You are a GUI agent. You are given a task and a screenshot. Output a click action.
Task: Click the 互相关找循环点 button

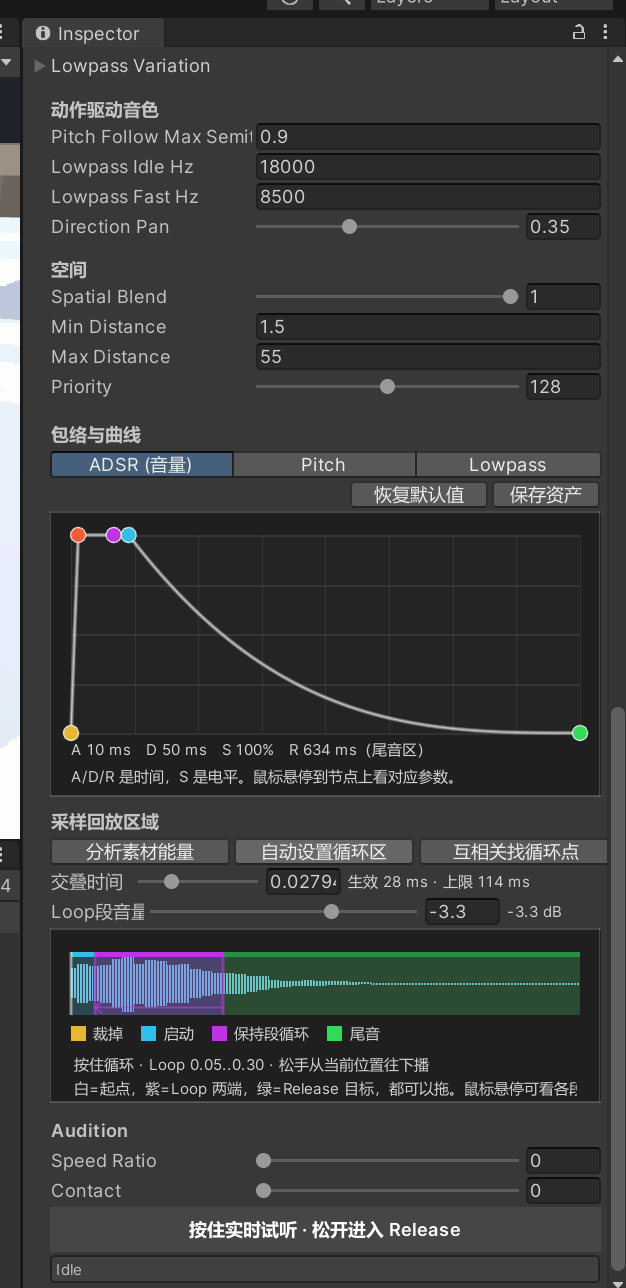pos(514,852)
